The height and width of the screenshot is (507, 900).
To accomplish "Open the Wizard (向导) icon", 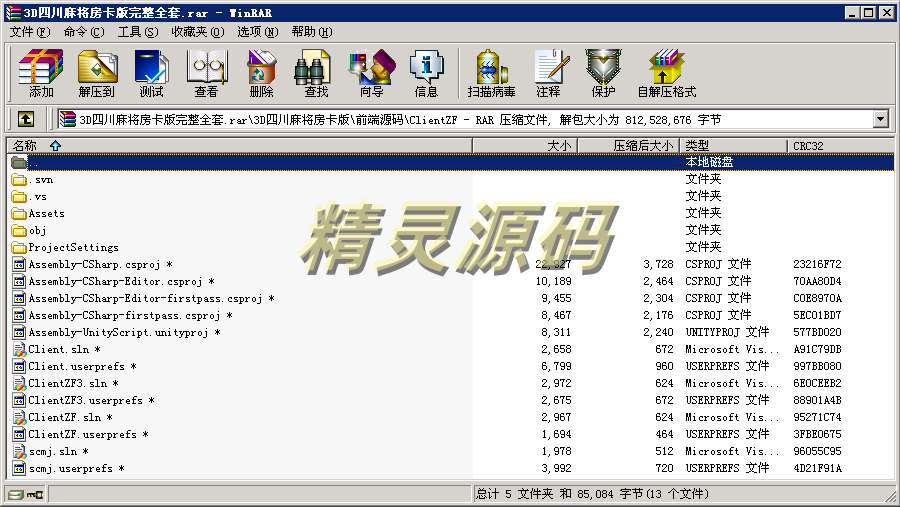I will [x=371, y=73].
